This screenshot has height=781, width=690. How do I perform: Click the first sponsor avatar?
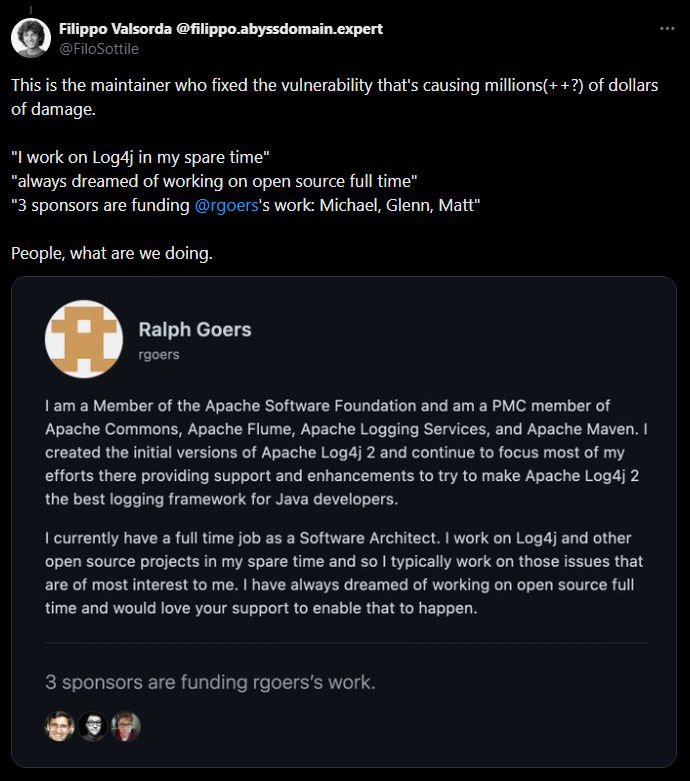click(59, 726)
